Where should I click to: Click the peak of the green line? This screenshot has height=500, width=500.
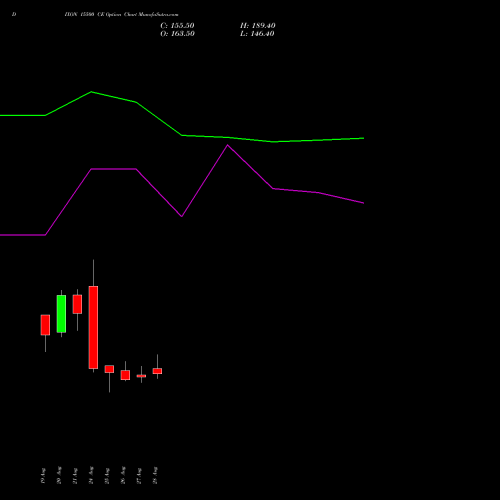91,92
